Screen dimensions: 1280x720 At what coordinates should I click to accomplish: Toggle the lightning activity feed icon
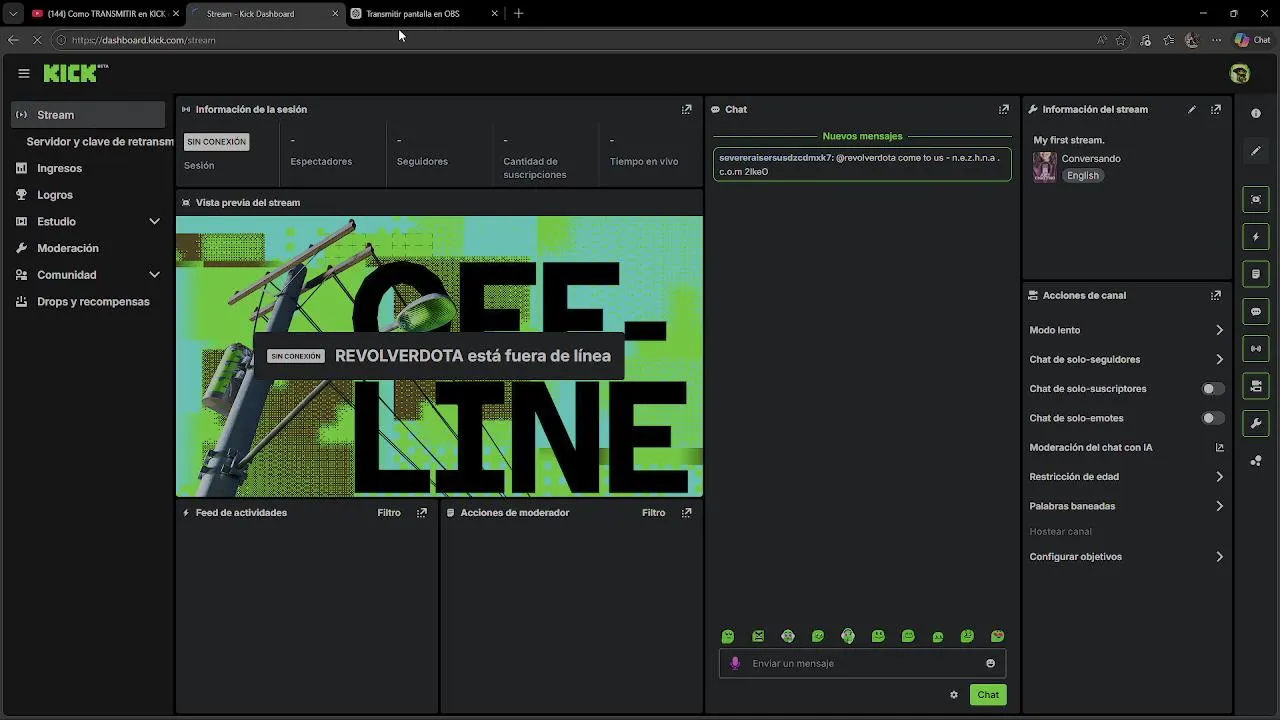click(1256, 237)
